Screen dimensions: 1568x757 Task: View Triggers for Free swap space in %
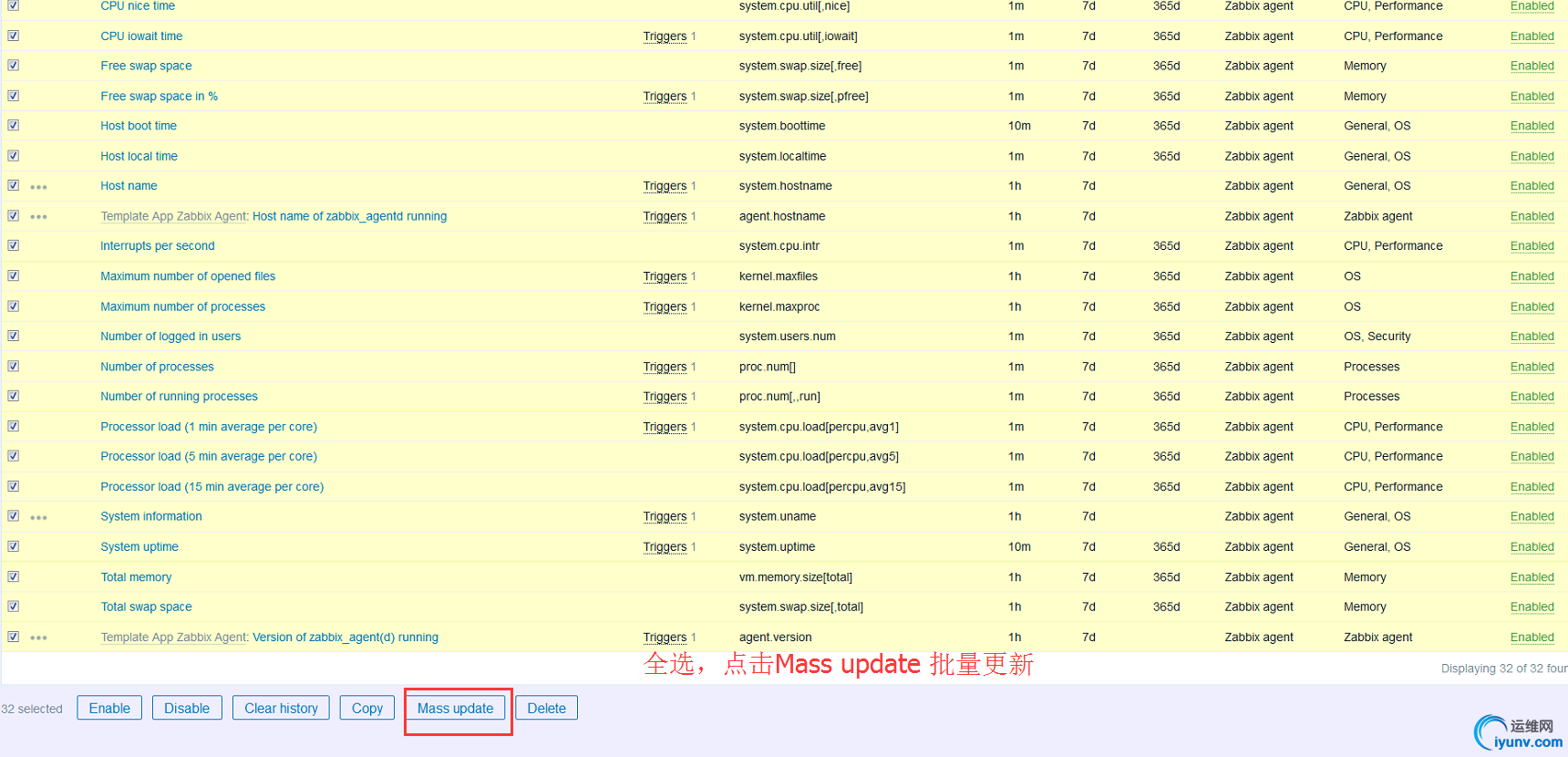[665, 96]
